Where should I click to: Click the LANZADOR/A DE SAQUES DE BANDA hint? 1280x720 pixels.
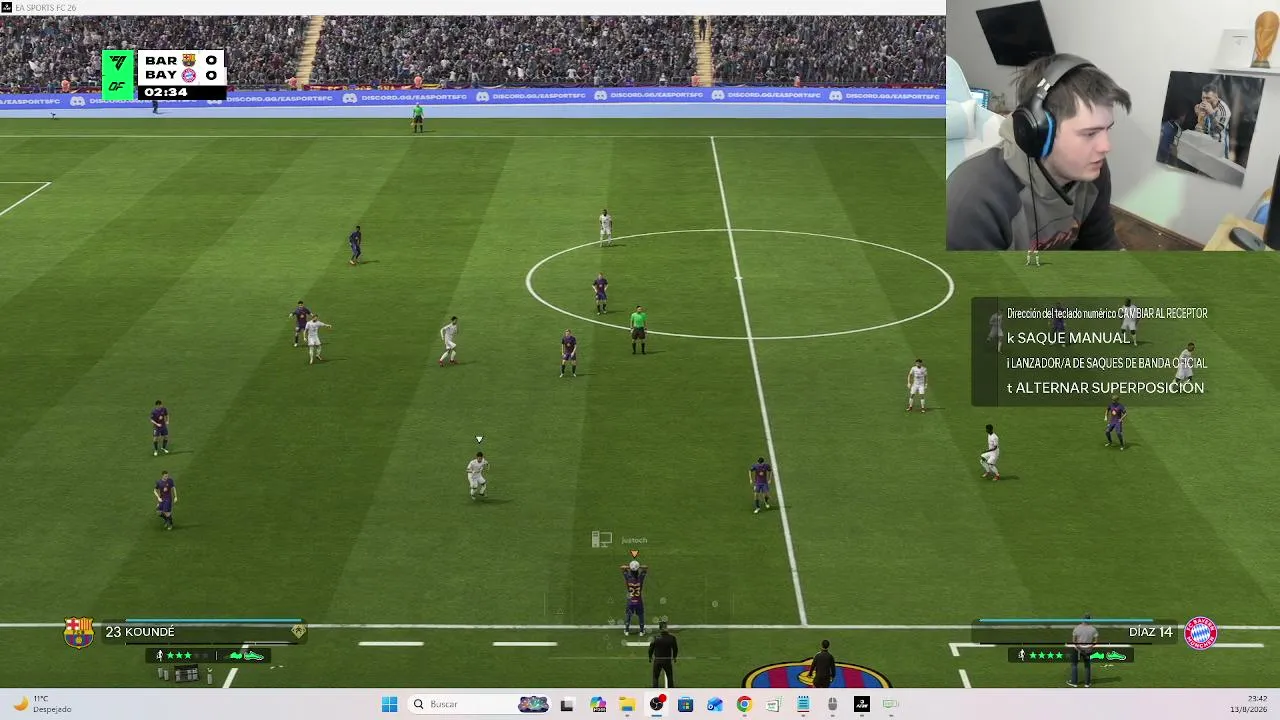click(1107, 363)
